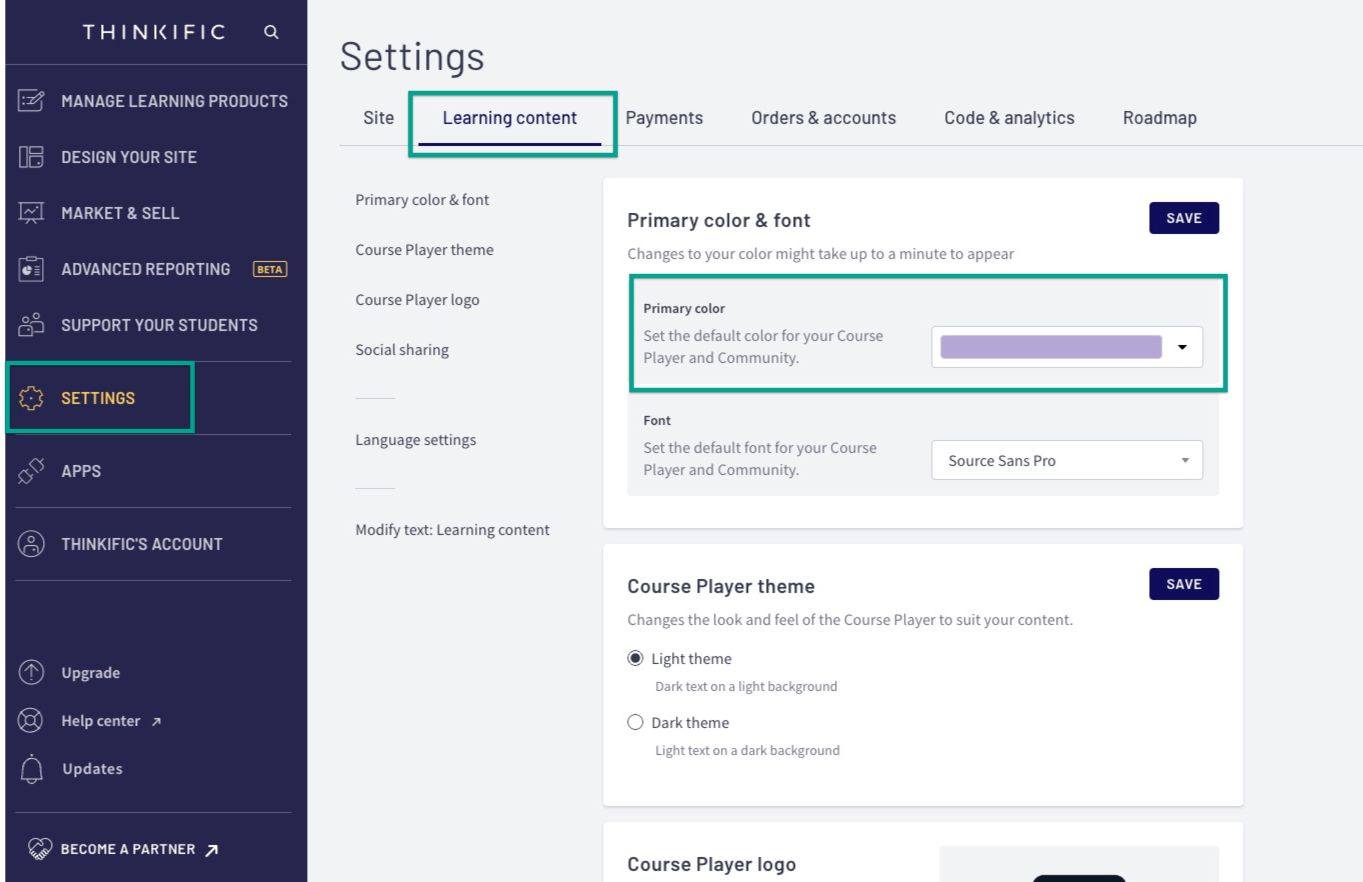Click the Advanced Reporting clipboard icon
Viewport: 1363px width, 882px height.
(32, 269)
